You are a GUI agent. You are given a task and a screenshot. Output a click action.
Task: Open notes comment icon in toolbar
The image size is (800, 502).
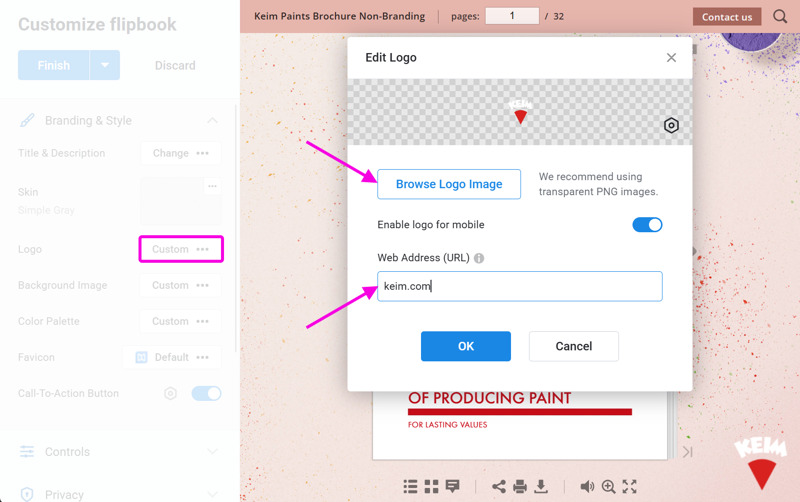(453, 487)
